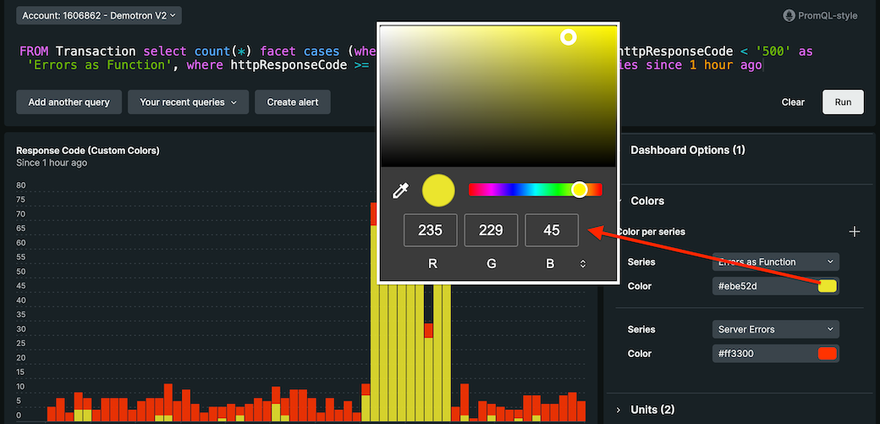Click the R value field showing 235
The height and width of the screenshot is (424, 880).
coord(430,230)
